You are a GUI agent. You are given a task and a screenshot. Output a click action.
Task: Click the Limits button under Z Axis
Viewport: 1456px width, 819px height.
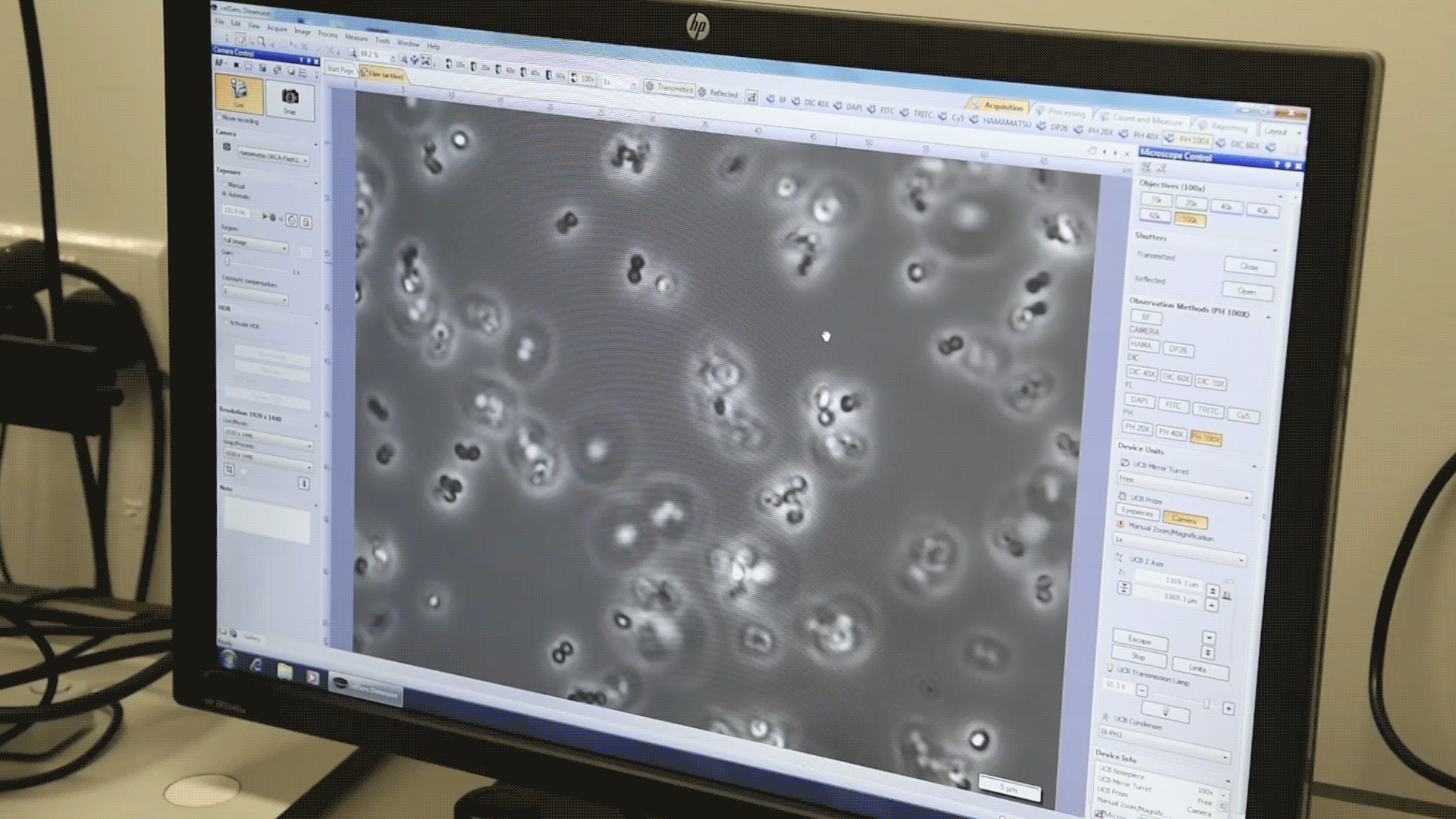(x=1200, y=667)
